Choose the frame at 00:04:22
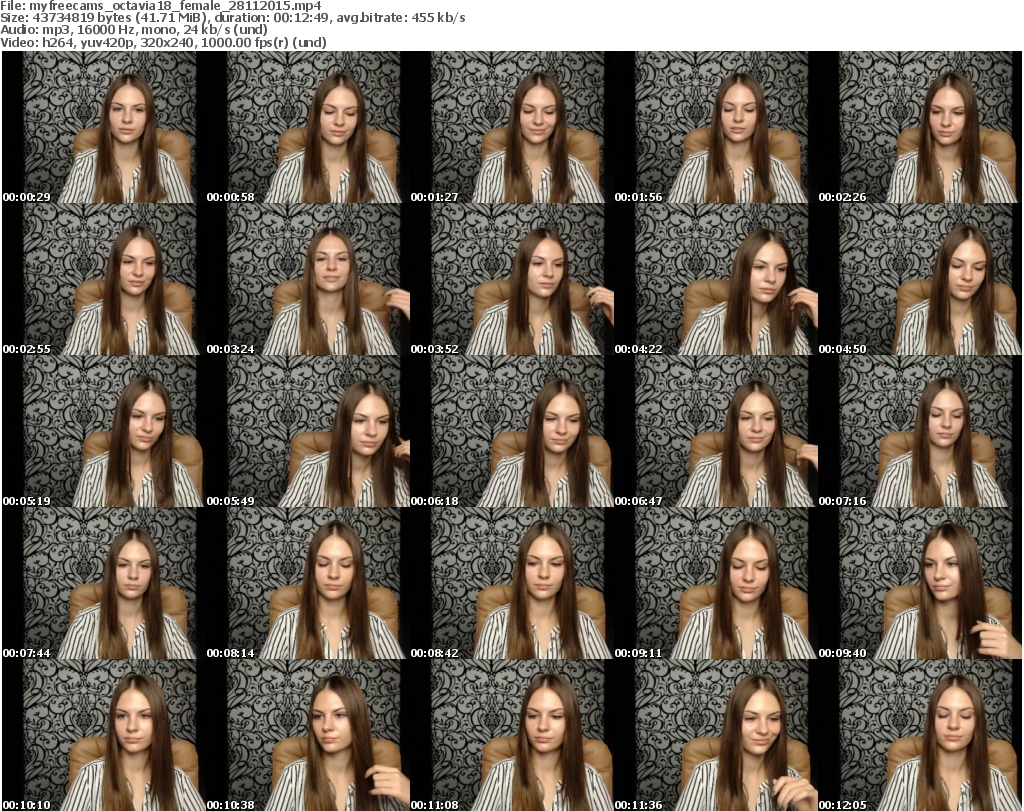The height and width of the screenshot is (811, 1024). (x=716, y=279)
